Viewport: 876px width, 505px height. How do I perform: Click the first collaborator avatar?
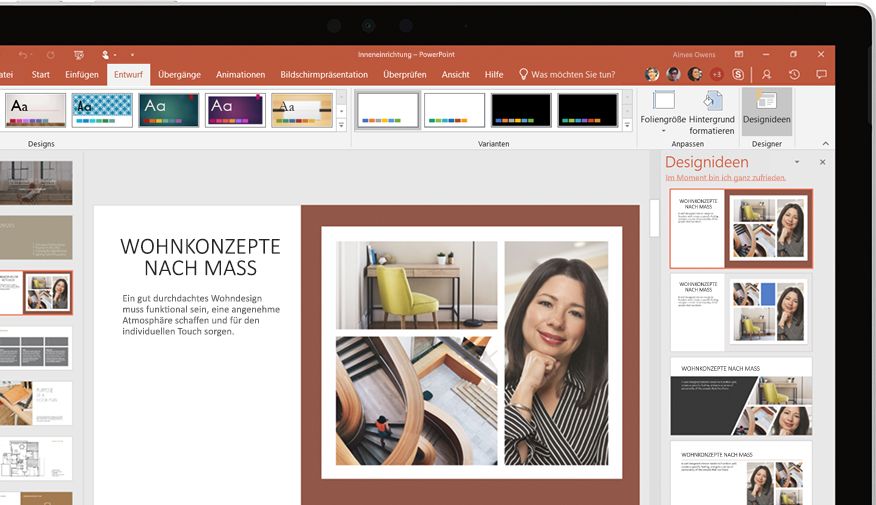[x=652, y=74]
